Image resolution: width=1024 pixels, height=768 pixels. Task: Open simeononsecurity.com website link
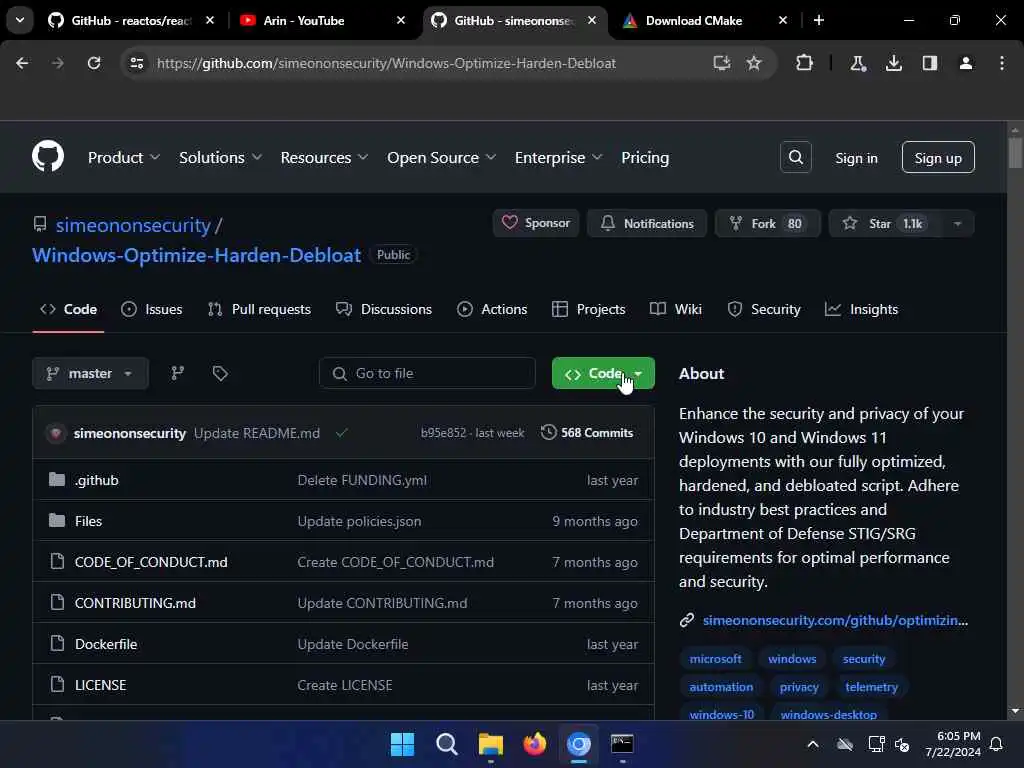click(x=835, y=620)
